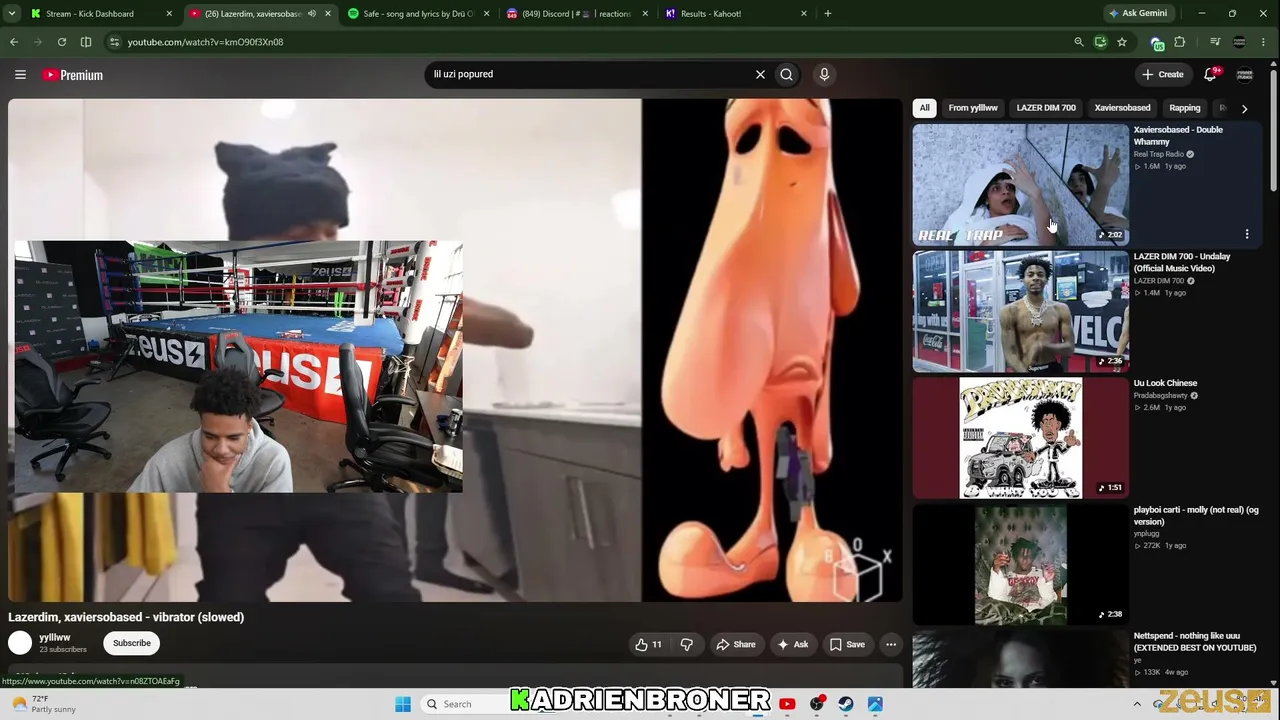1280x720 pixels.
Task: Open the browser media controls icon
Action: pos(1215,42)
